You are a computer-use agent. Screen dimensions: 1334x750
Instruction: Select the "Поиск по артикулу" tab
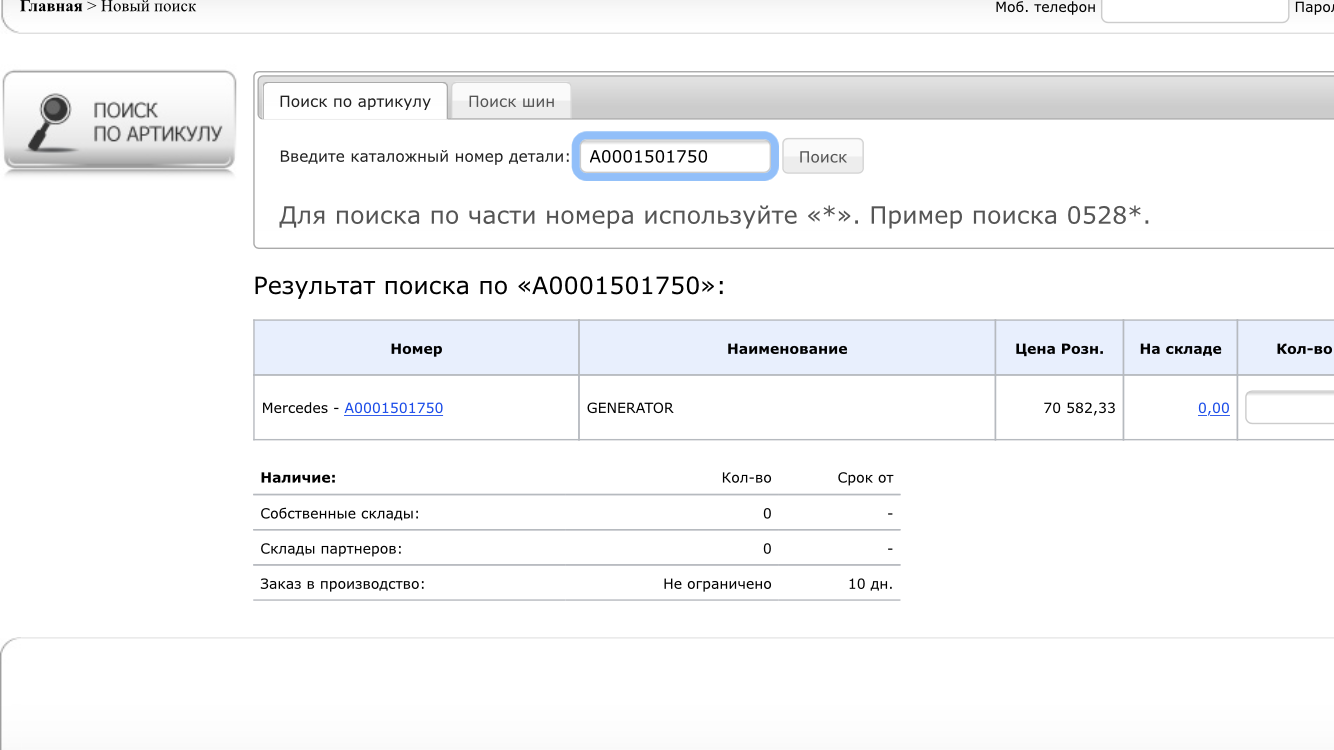pos(355,101)
